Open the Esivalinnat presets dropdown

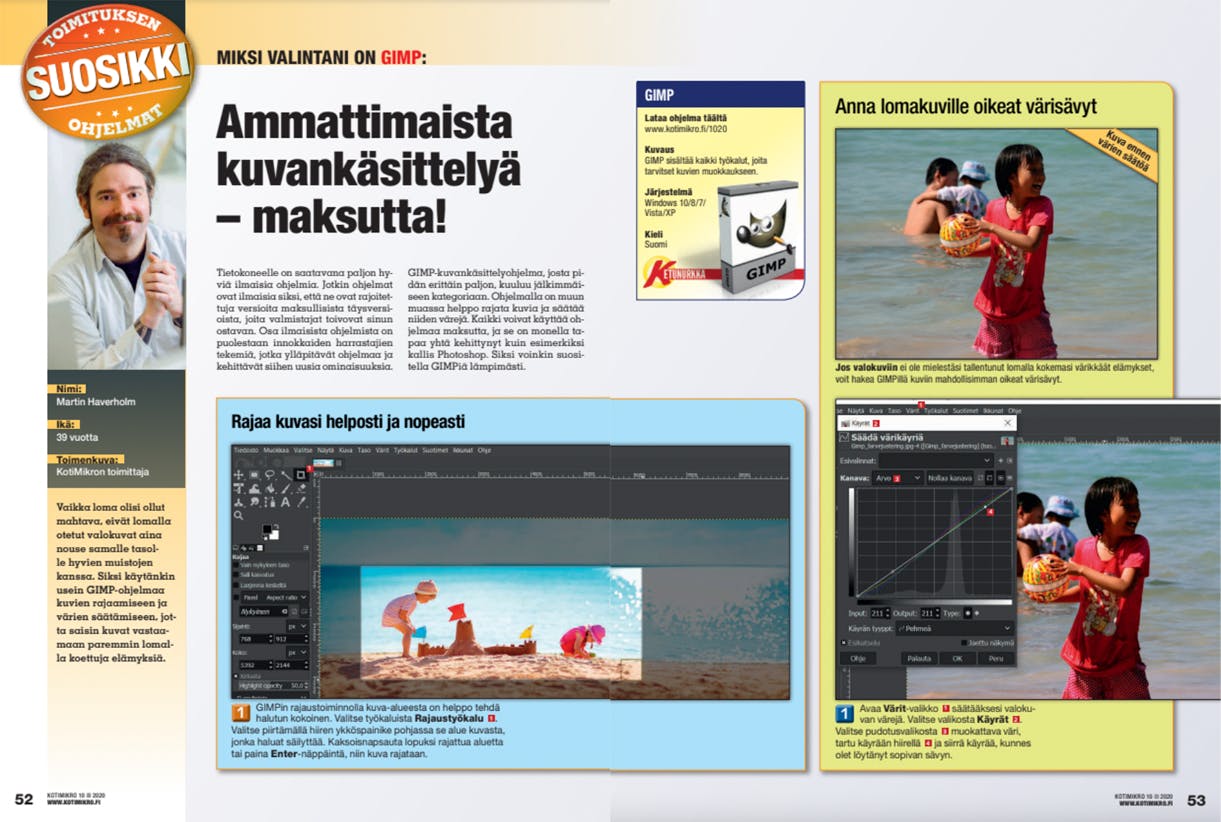pyautogui.click(x=936, y=460)
